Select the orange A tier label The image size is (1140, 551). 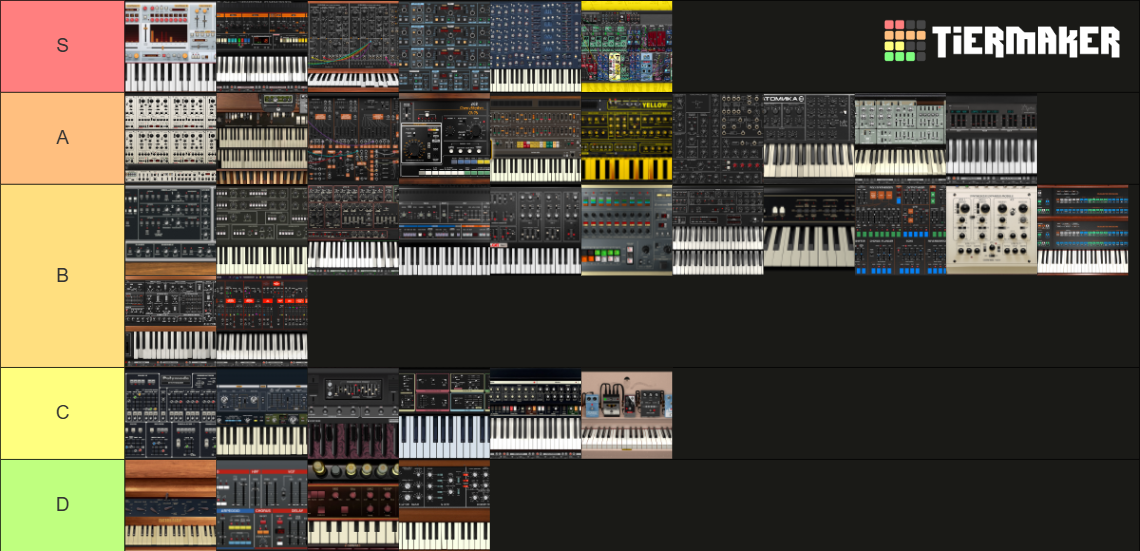point(63,137)
